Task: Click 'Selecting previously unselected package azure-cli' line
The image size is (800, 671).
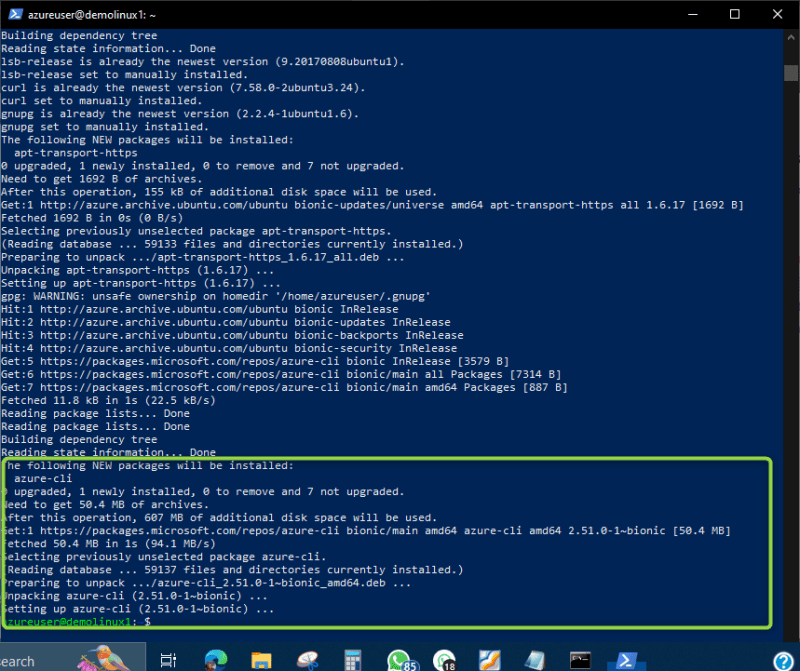Action: [x=164, y=557]
